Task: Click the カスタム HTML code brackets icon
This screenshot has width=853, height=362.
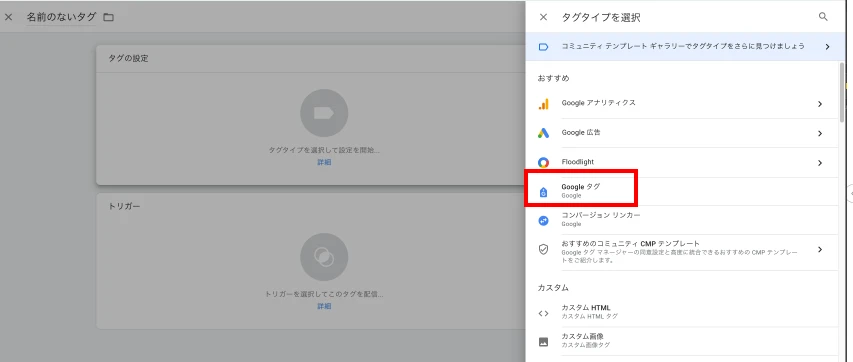Action: tap(543, 313)
